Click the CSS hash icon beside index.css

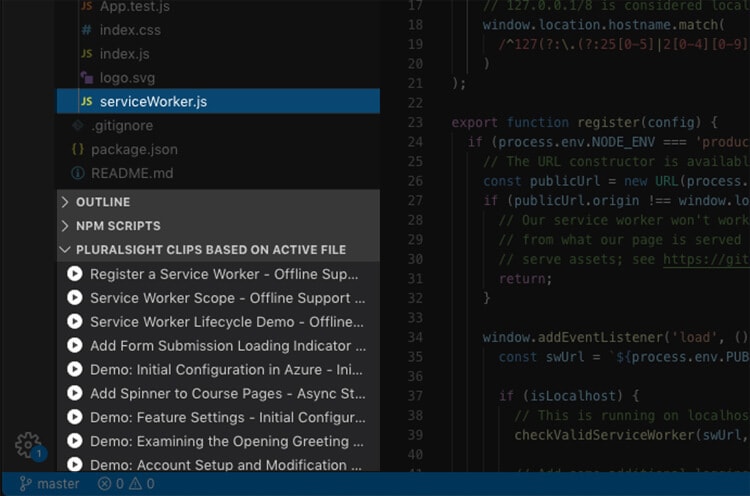[87, 30]
